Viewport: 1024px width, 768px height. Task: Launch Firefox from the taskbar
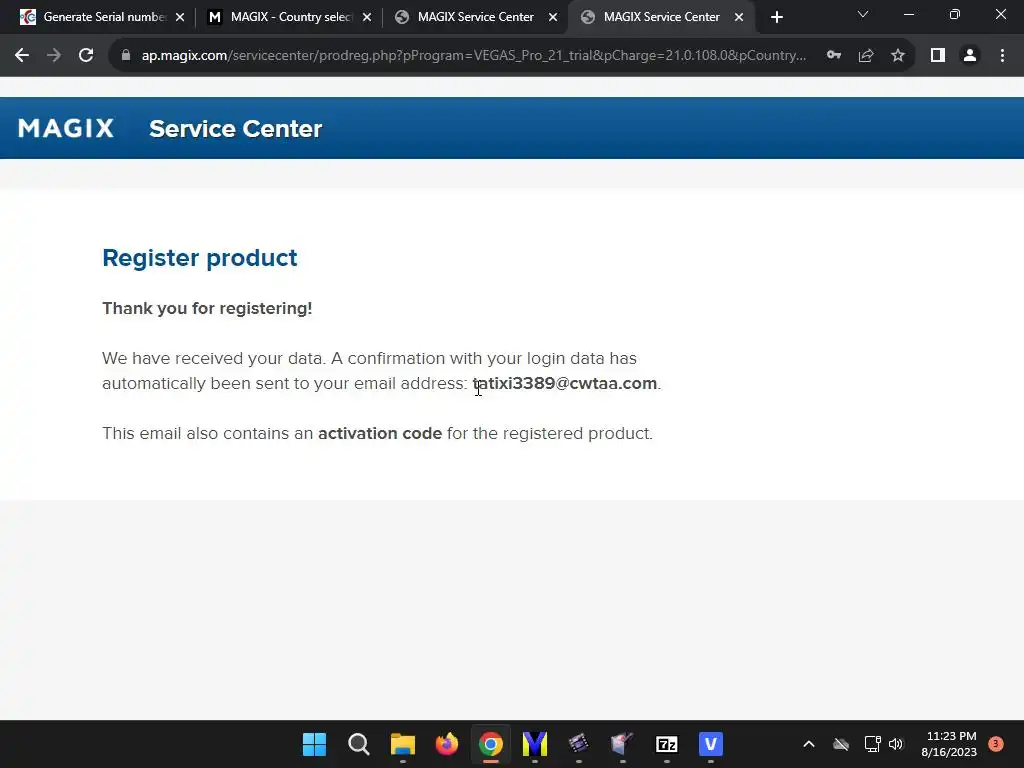[447, 744]
